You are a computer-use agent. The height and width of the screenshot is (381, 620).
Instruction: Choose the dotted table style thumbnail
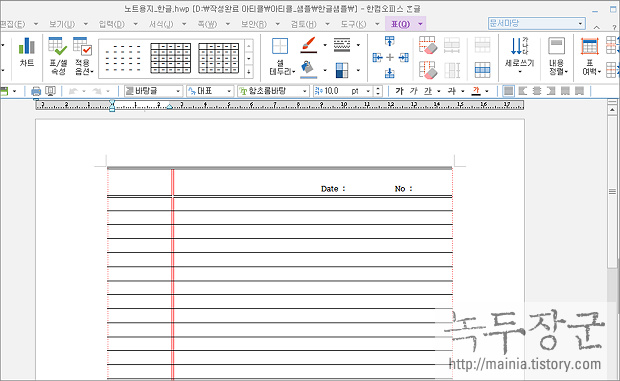(x=123, y=58)
